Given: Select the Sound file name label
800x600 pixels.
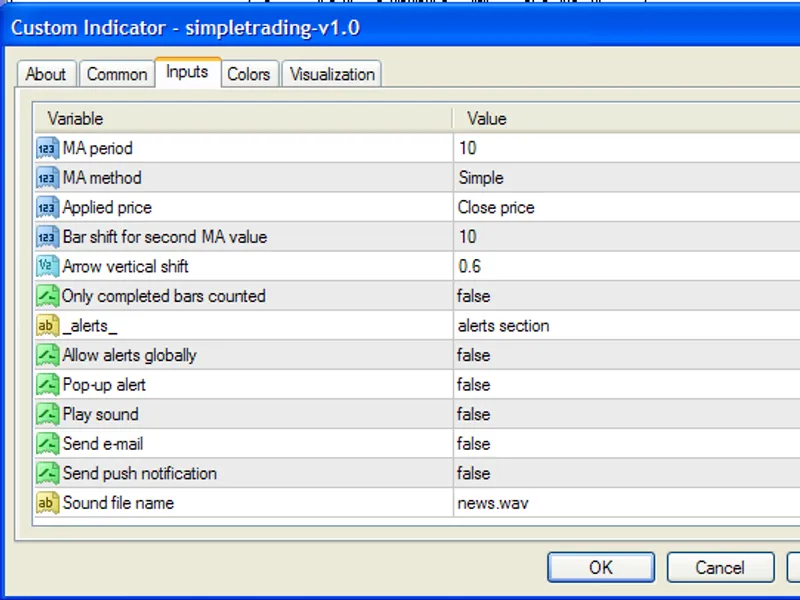Looking at the screenshot, I should pyautogui.click(x=118, y=503).
